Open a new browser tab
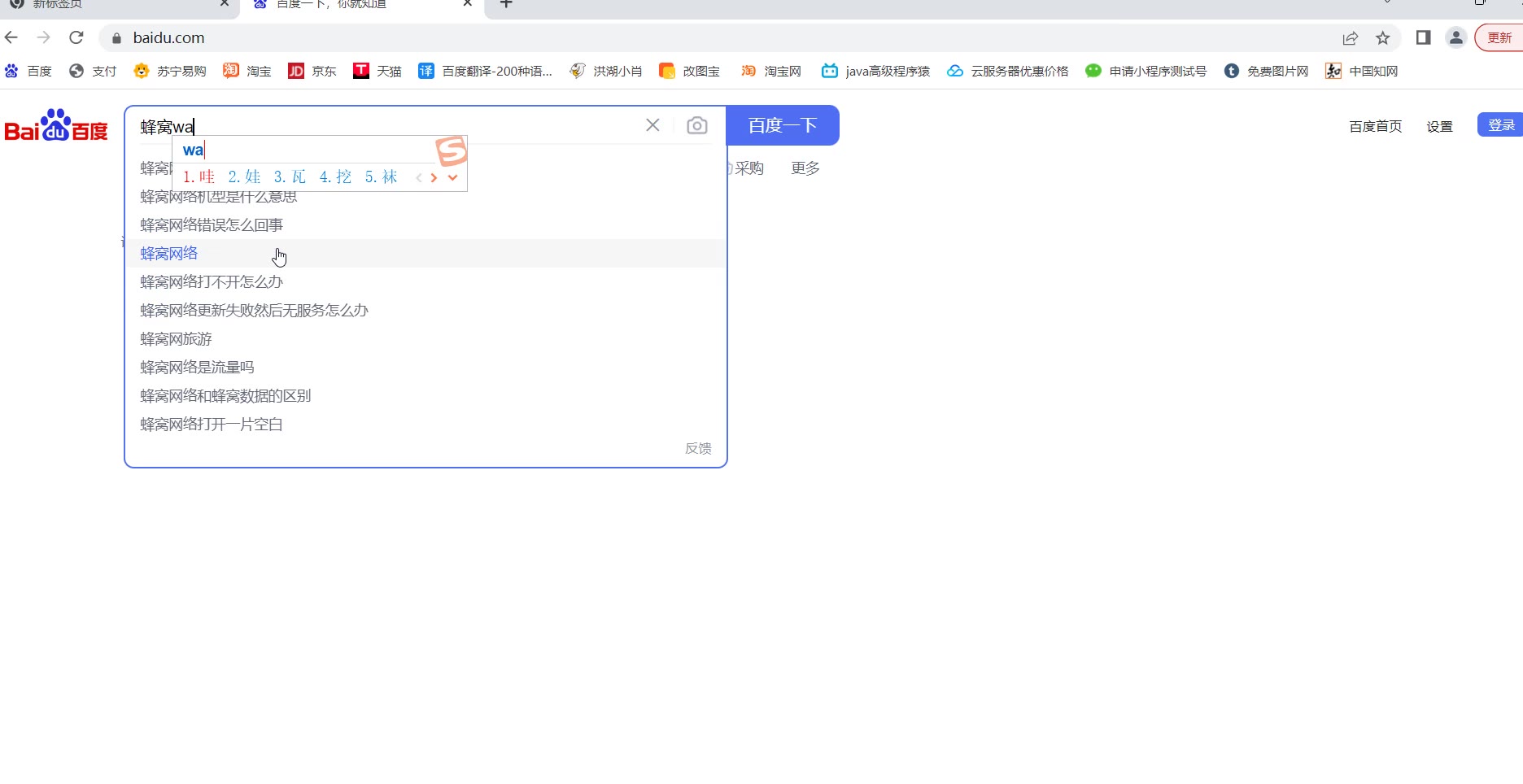1523x784 pixels. [506, 4]
